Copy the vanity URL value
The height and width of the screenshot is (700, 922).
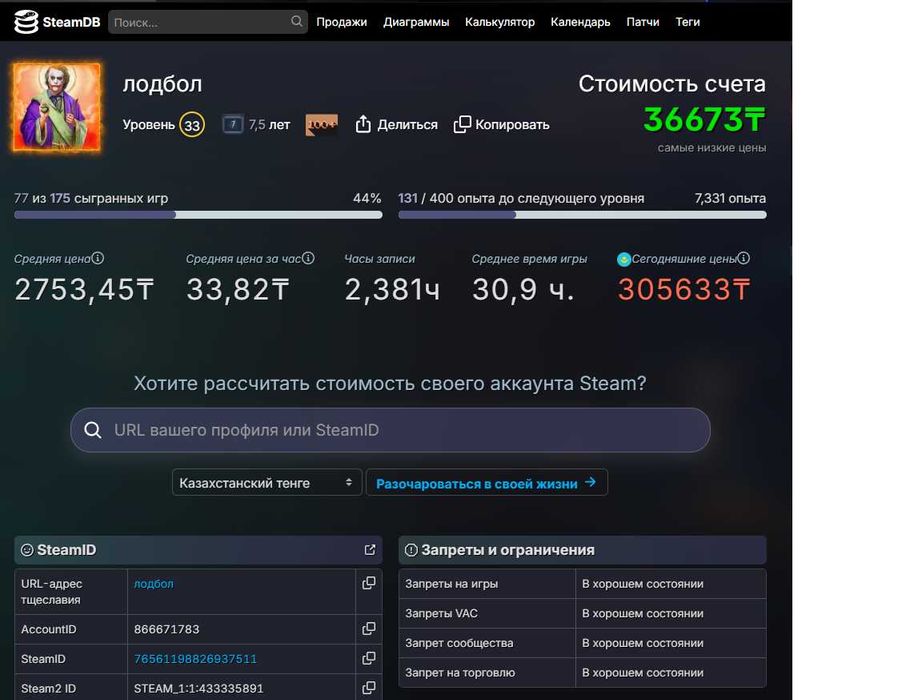[369, 583]
